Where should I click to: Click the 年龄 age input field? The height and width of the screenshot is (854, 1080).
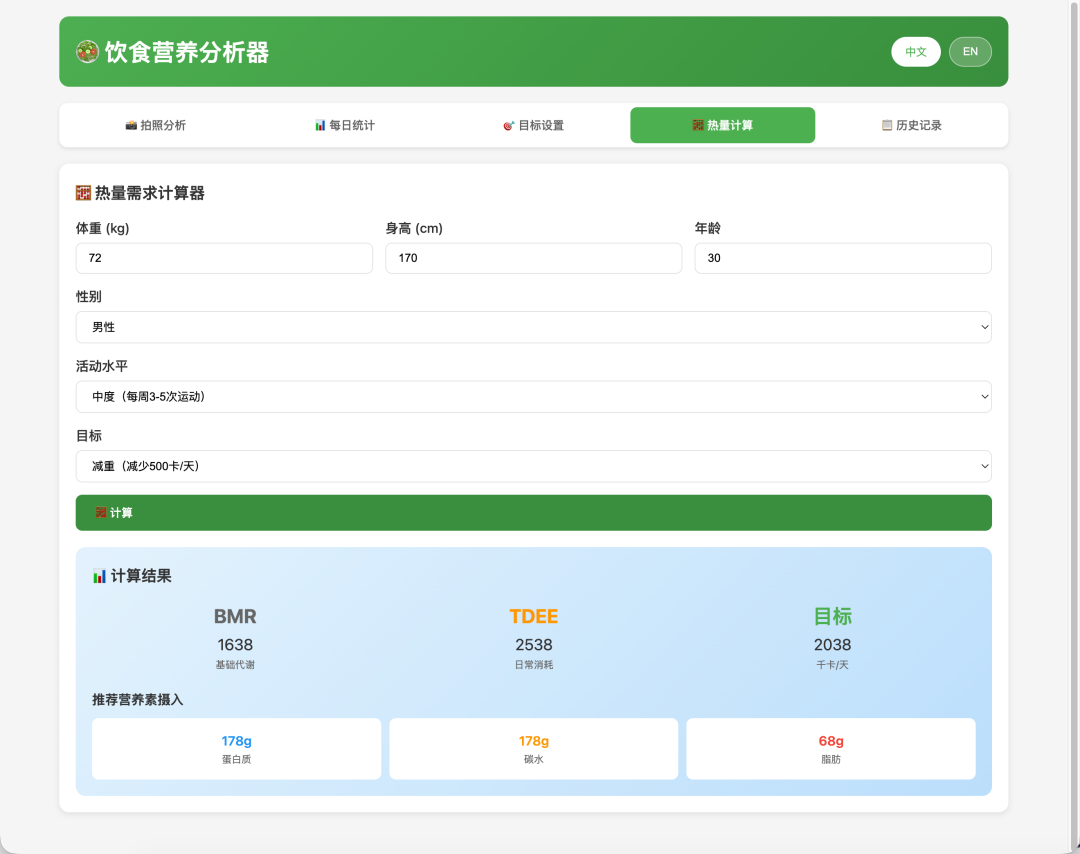843,257
